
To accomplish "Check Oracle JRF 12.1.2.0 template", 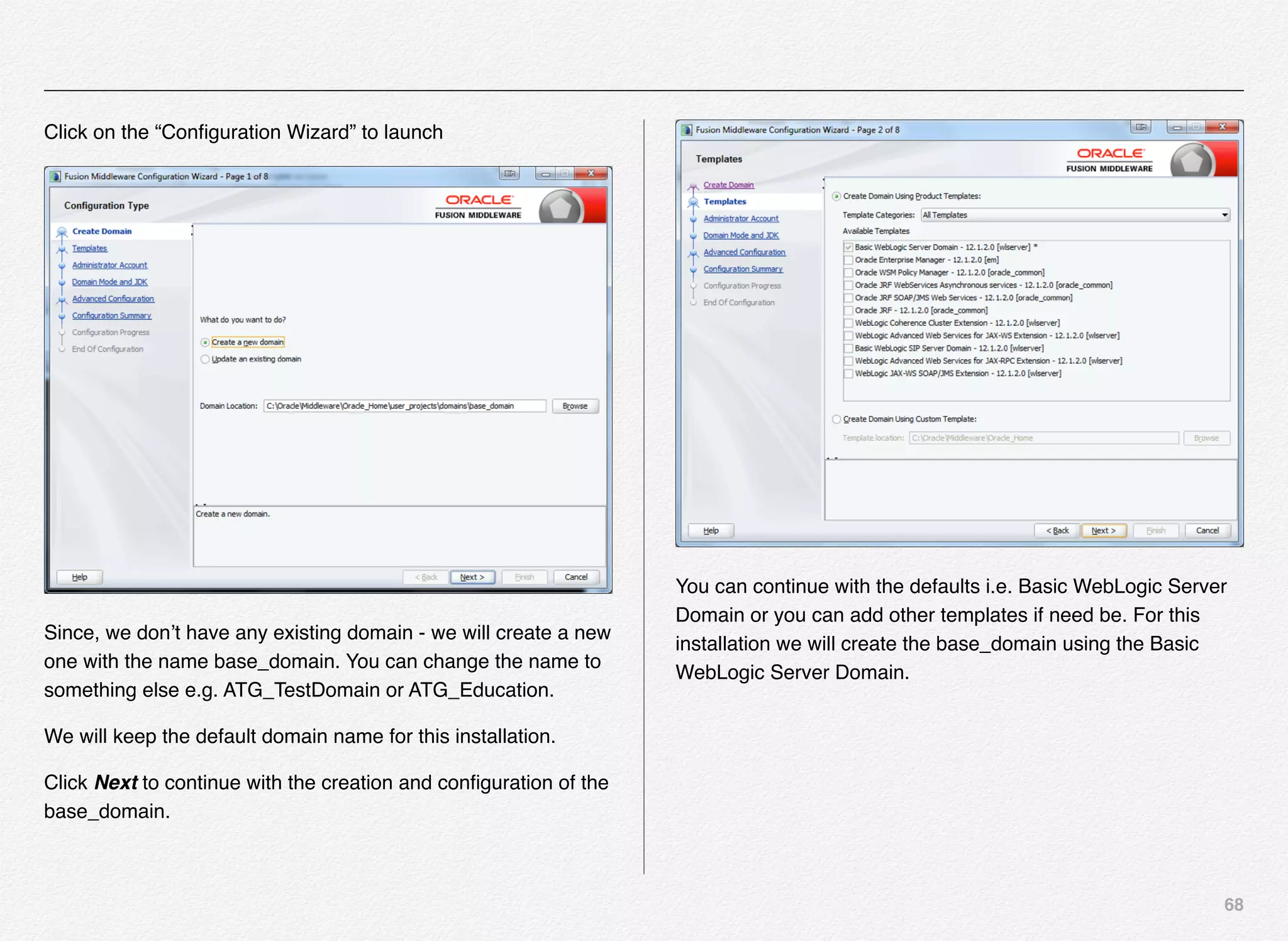I will (848, 310).
